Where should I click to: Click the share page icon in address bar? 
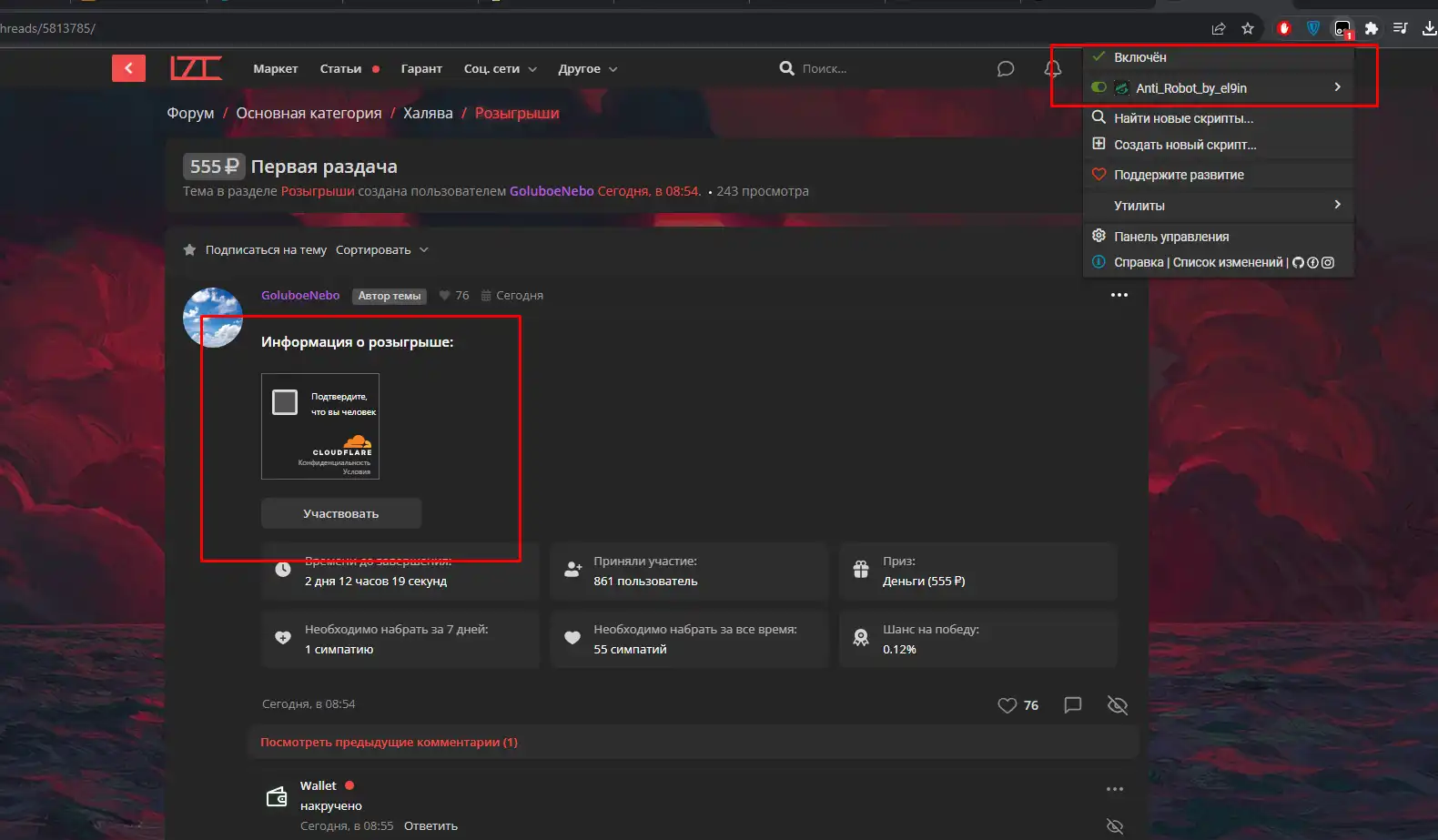click(1219, 28)
